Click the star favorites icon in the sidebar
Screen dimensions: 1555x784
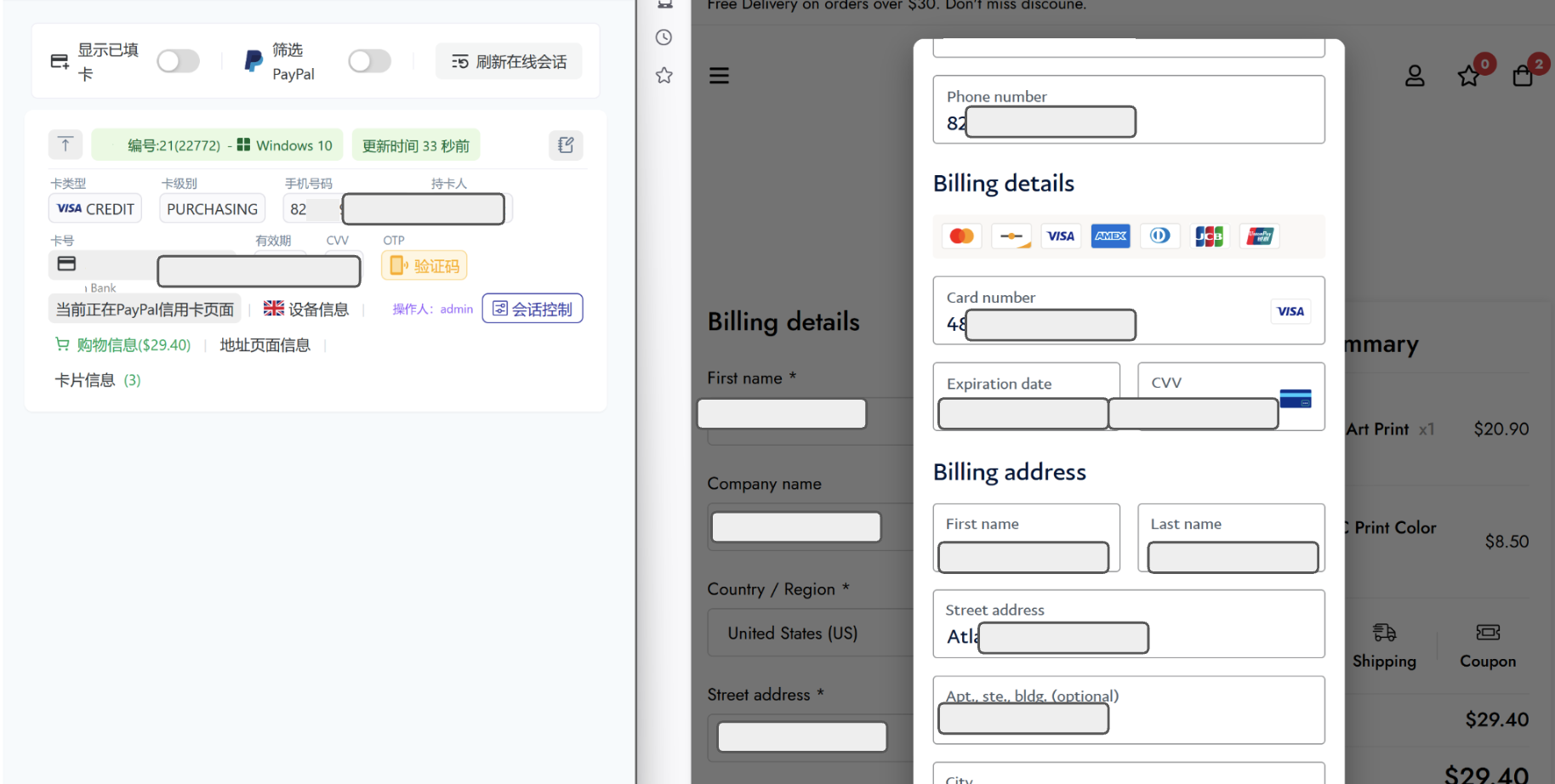(664, 76)
